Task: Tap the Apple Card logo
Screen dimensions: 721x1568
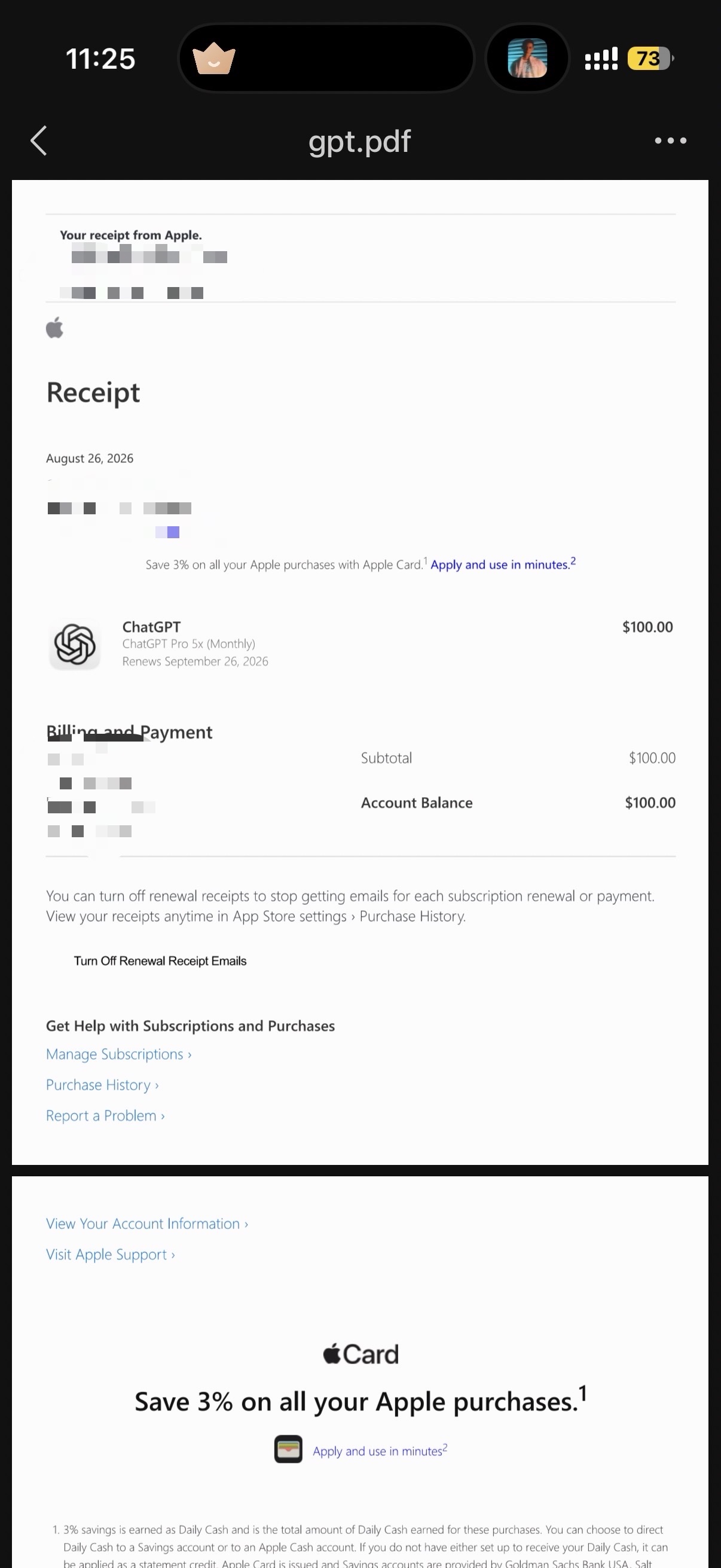Action: (361, 1354)
